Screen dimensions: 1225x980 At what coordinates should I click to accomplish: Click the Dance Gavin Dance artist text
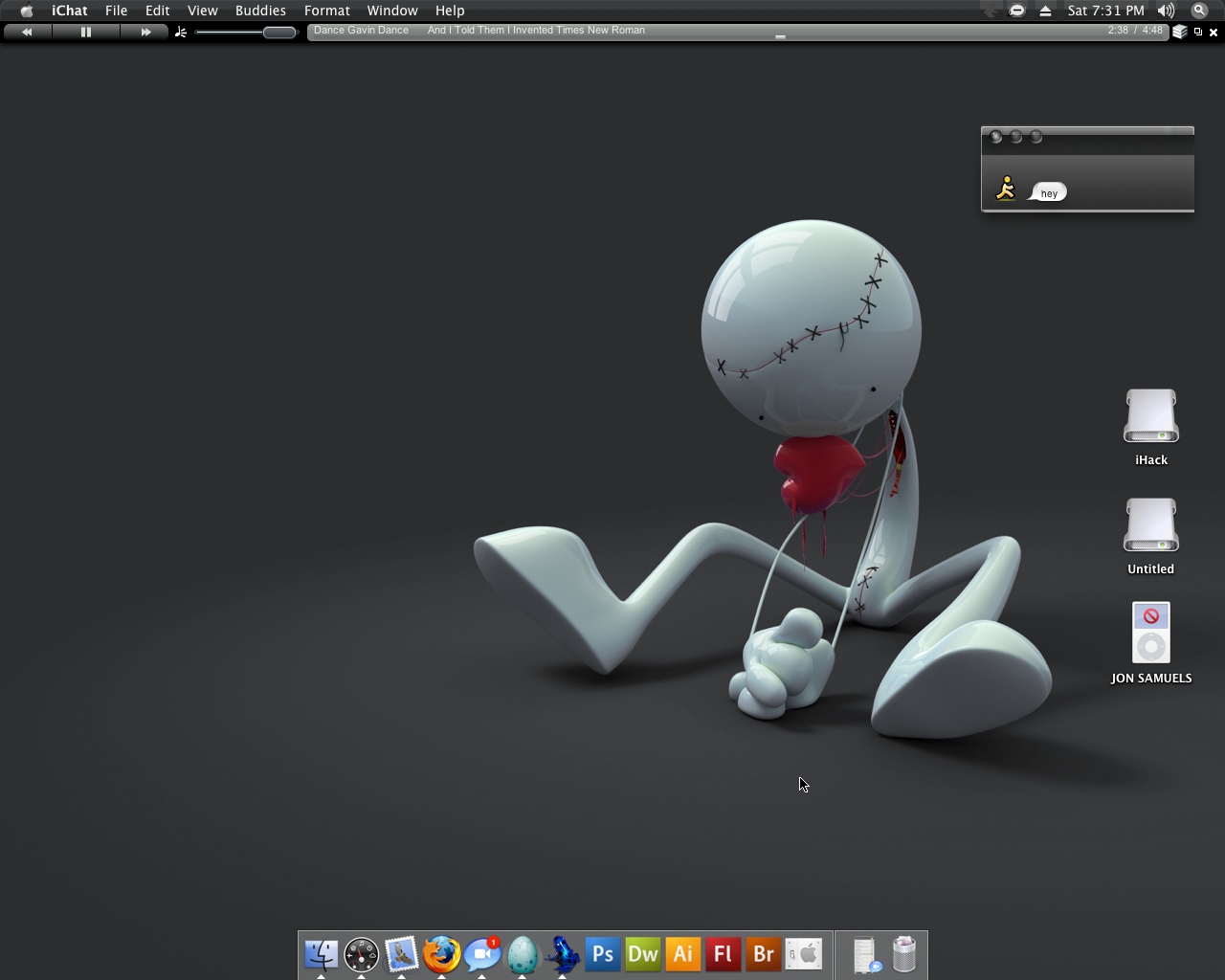tap(361, 30)
